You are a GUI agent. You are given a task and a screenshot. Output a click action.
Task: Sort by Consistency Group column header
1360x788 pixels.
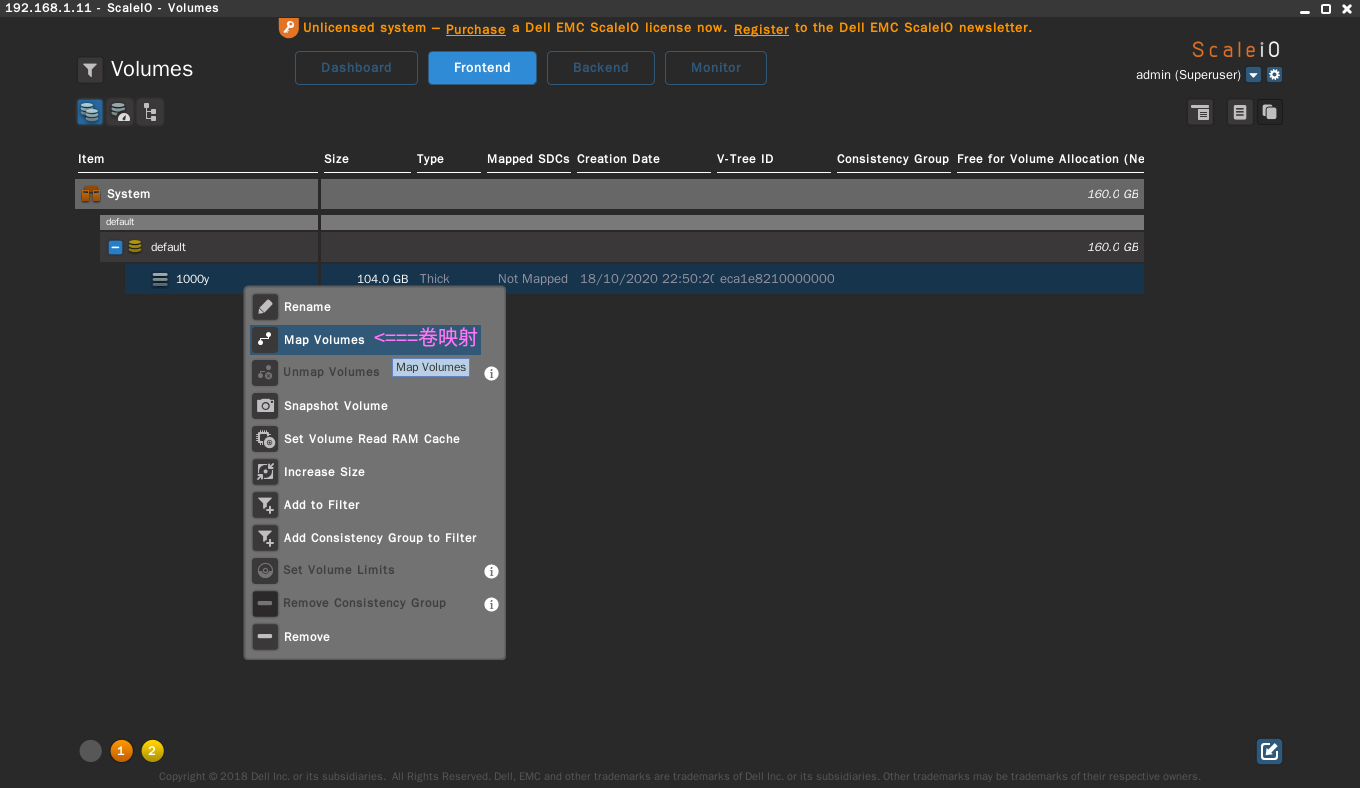click(893, 159)
